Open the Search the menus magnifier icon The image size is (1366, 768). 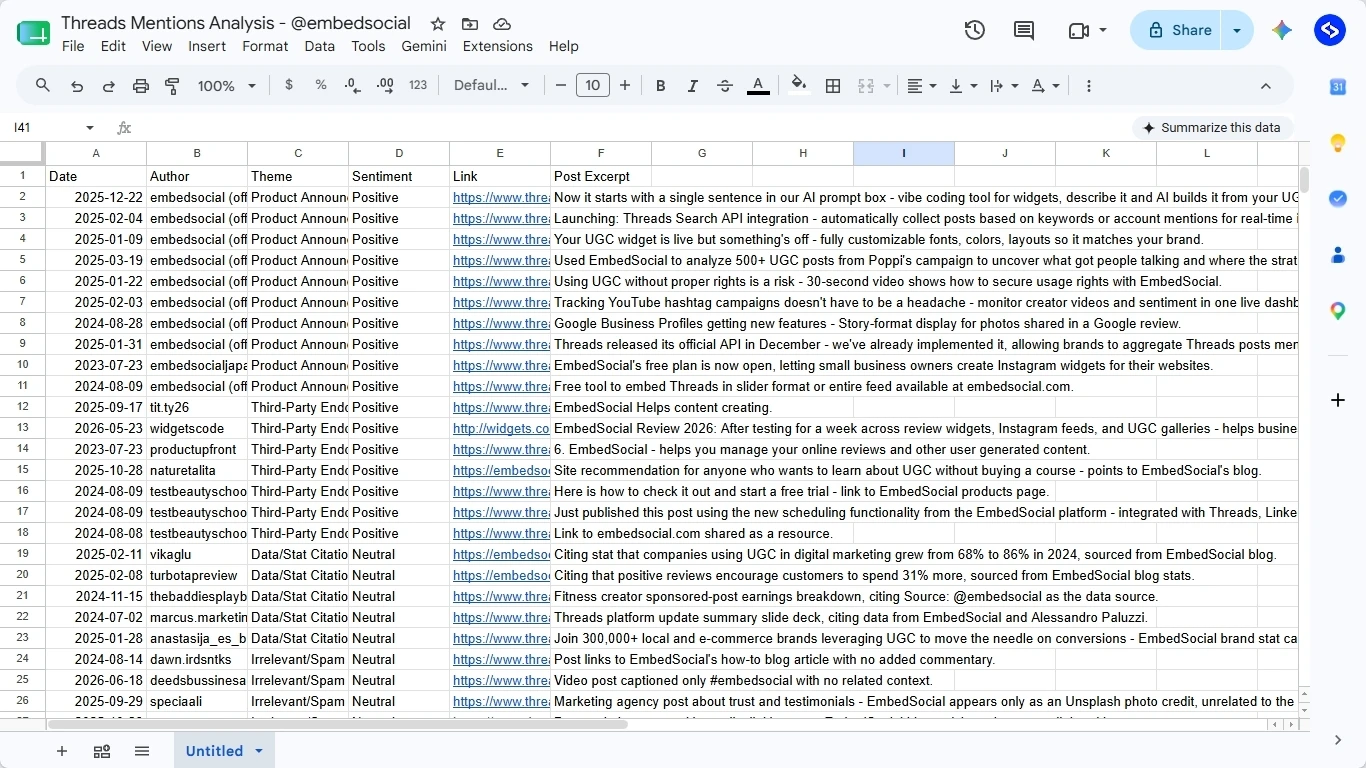tap(43, 86)
